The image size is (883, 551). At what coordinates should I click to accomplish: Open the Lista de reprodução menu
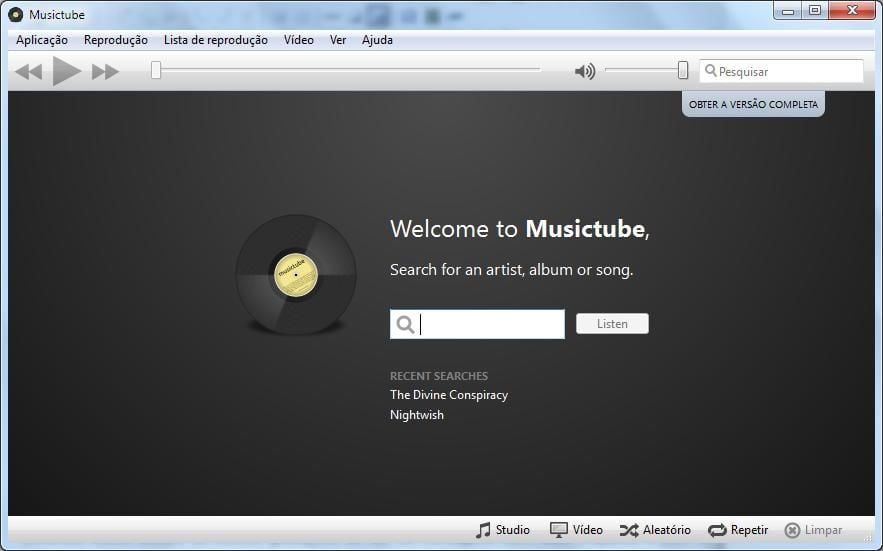216,40
